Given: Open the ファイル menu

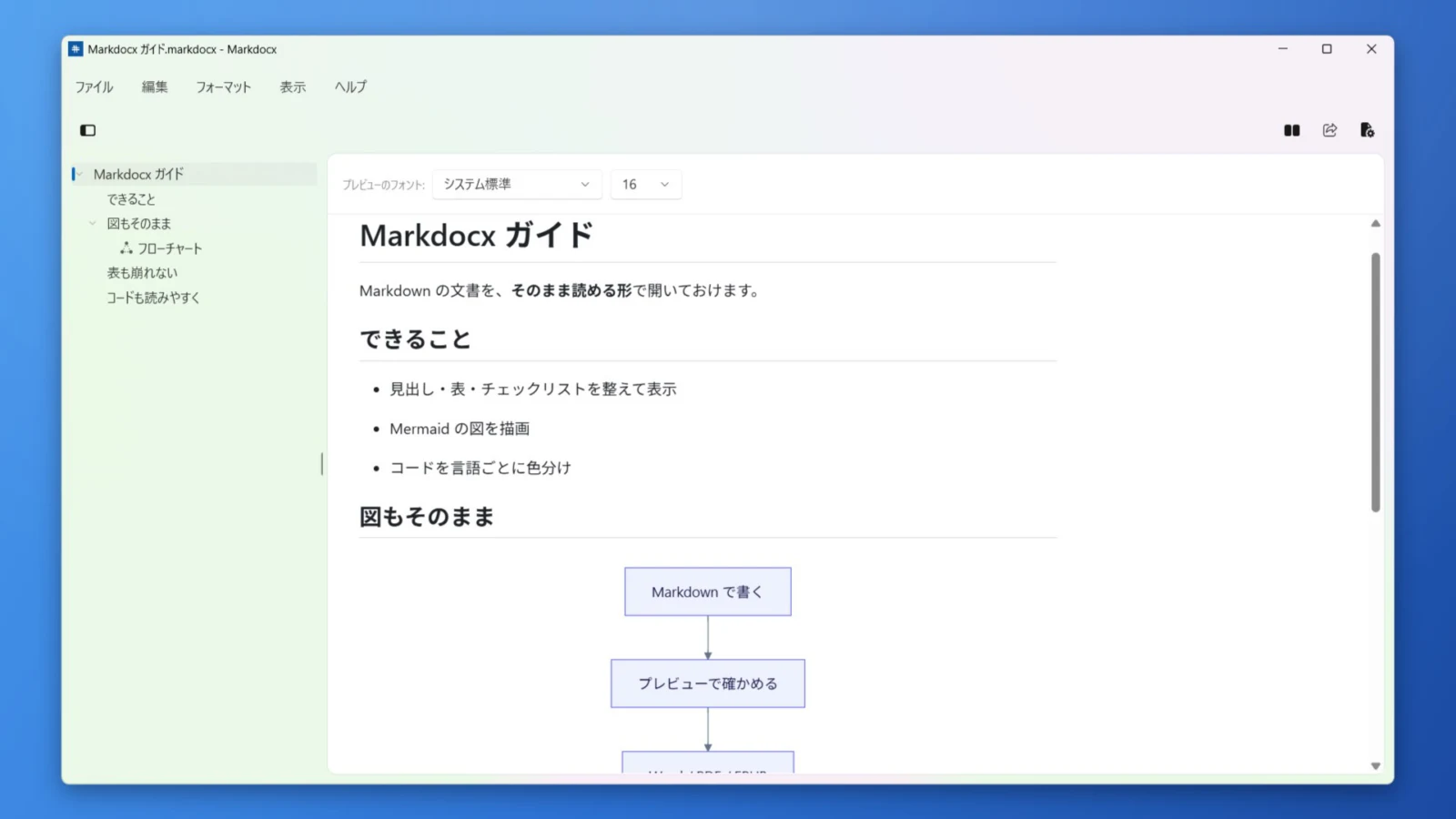Looking at the screenshot, I should pos(94,86).
